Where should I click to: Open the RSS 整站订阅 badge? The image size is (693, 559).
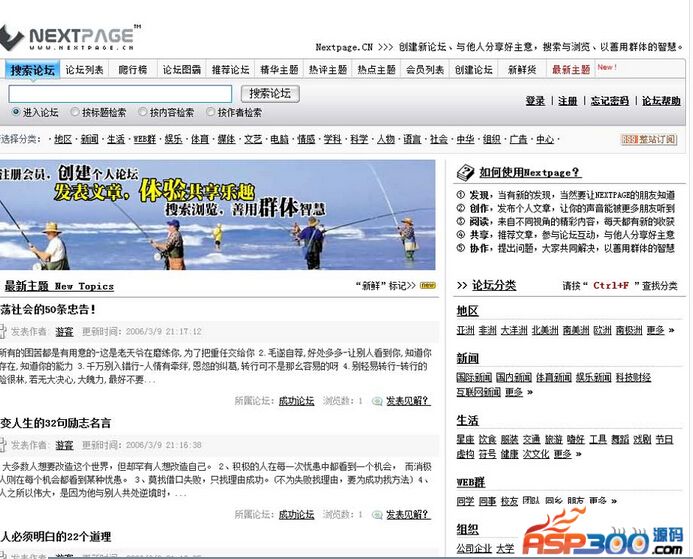pos(649,140)
